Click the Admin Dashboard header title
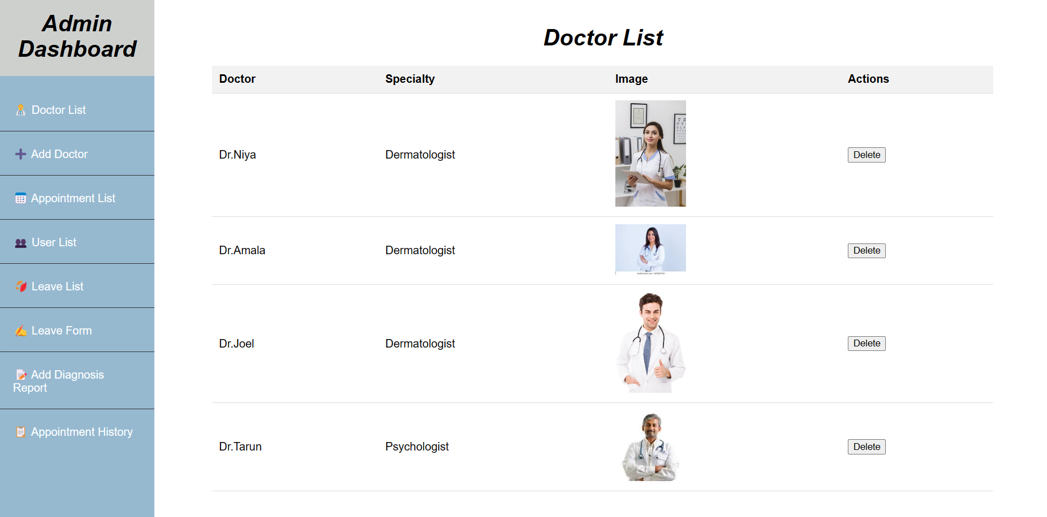Viewport: 1047px width, 517px height. [77, 36]
